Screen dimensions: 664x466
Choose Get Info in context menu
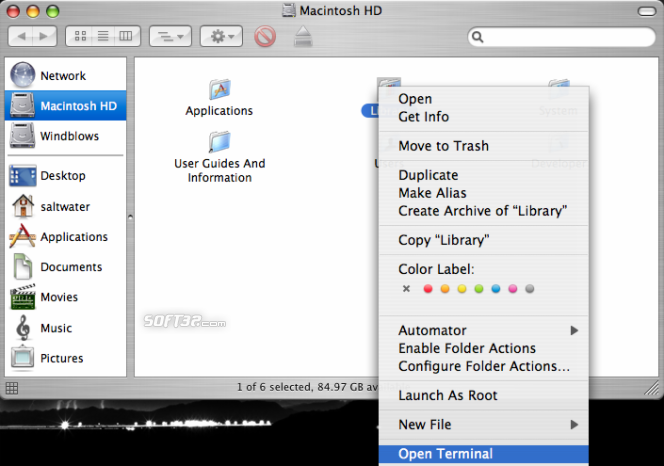[x=423, y=117]
